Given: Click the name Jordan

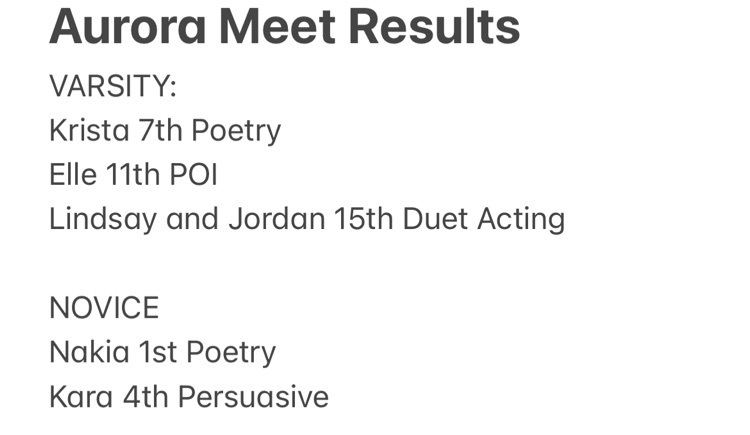Looking at the screenshot, I should (x=277, y=219).
